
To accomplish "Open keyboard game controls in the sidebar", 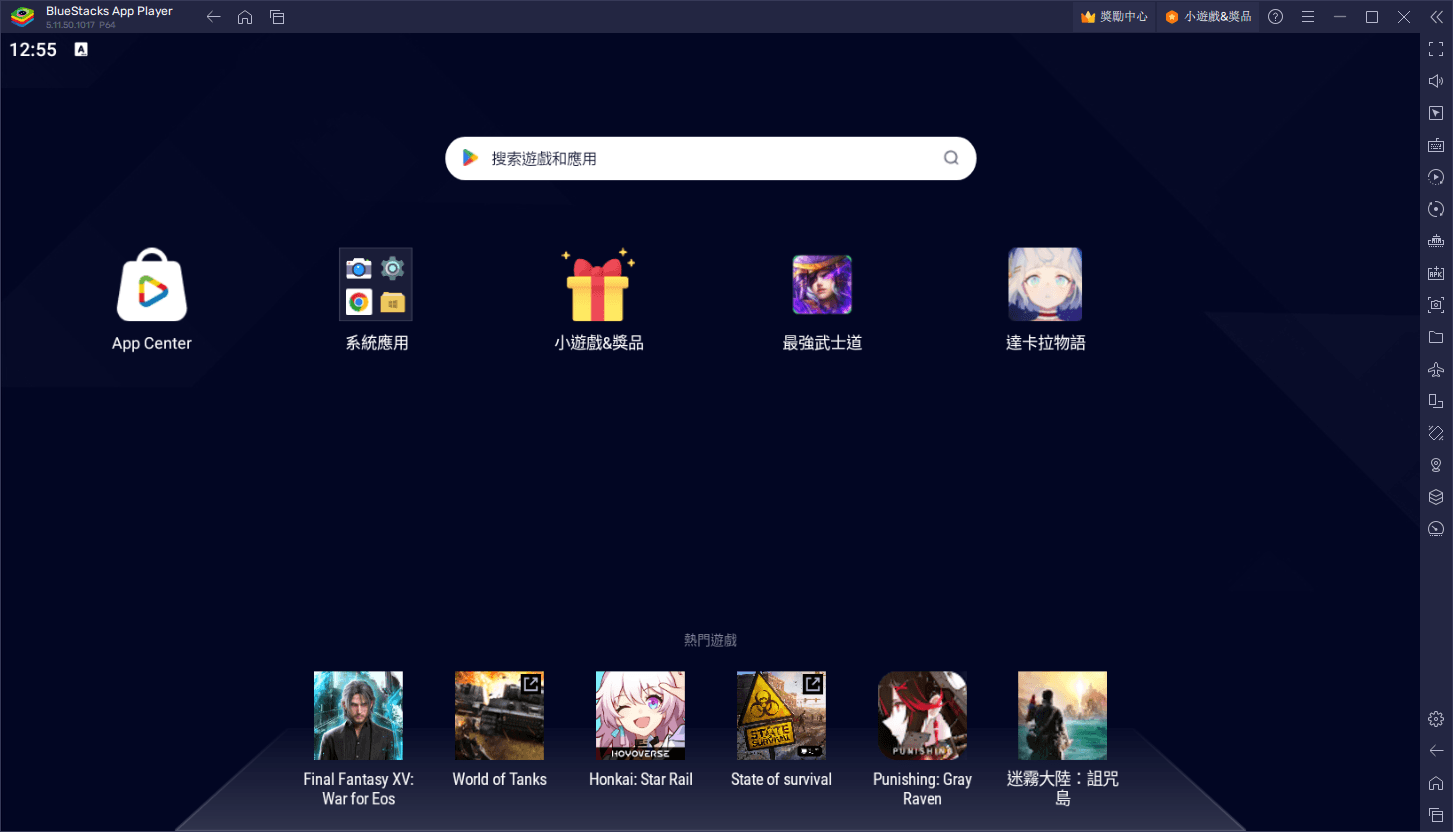I will click(1436, 145).
